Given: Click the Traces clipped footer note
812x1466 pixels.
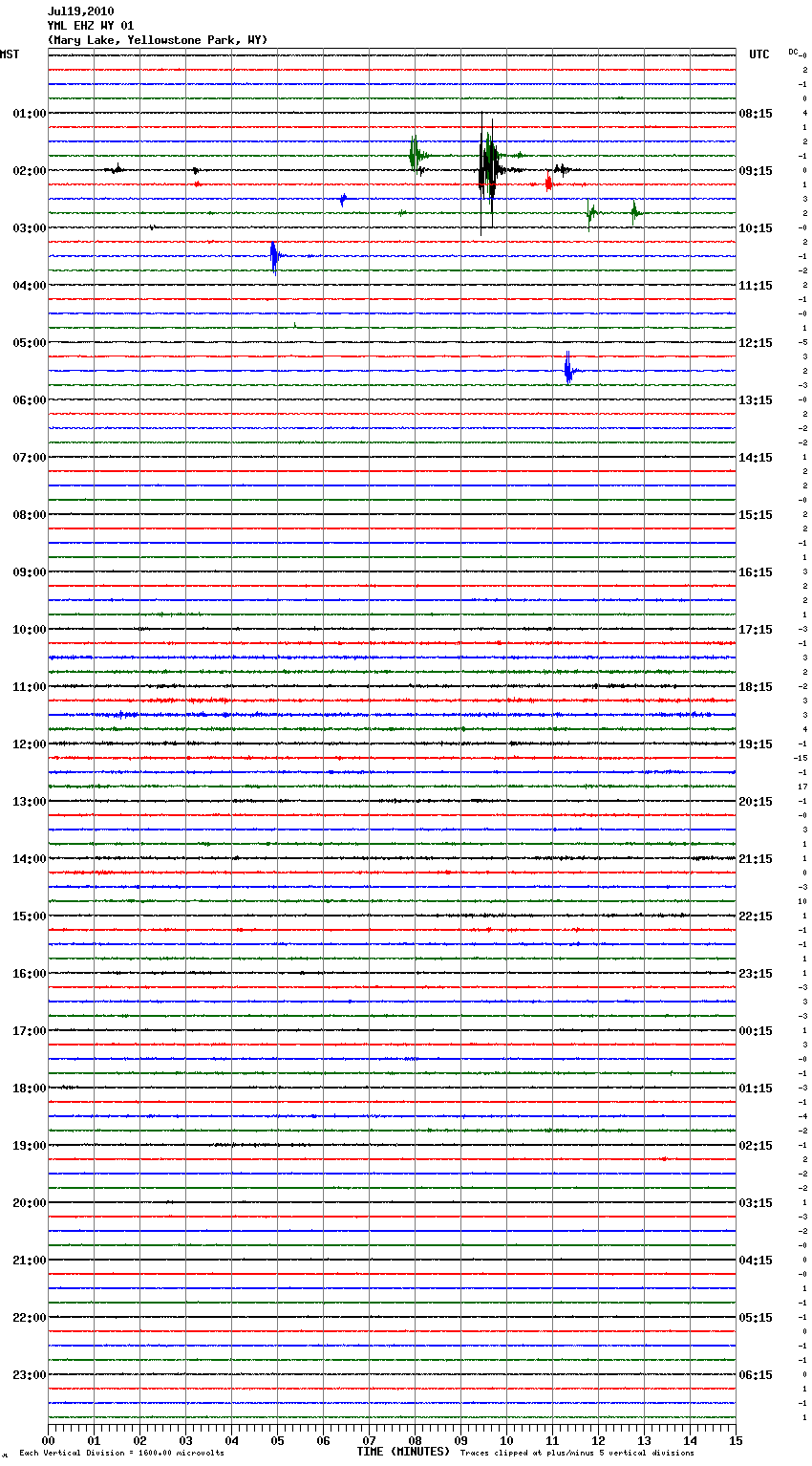Looking at the screenshot, I should coord(577,1454).
